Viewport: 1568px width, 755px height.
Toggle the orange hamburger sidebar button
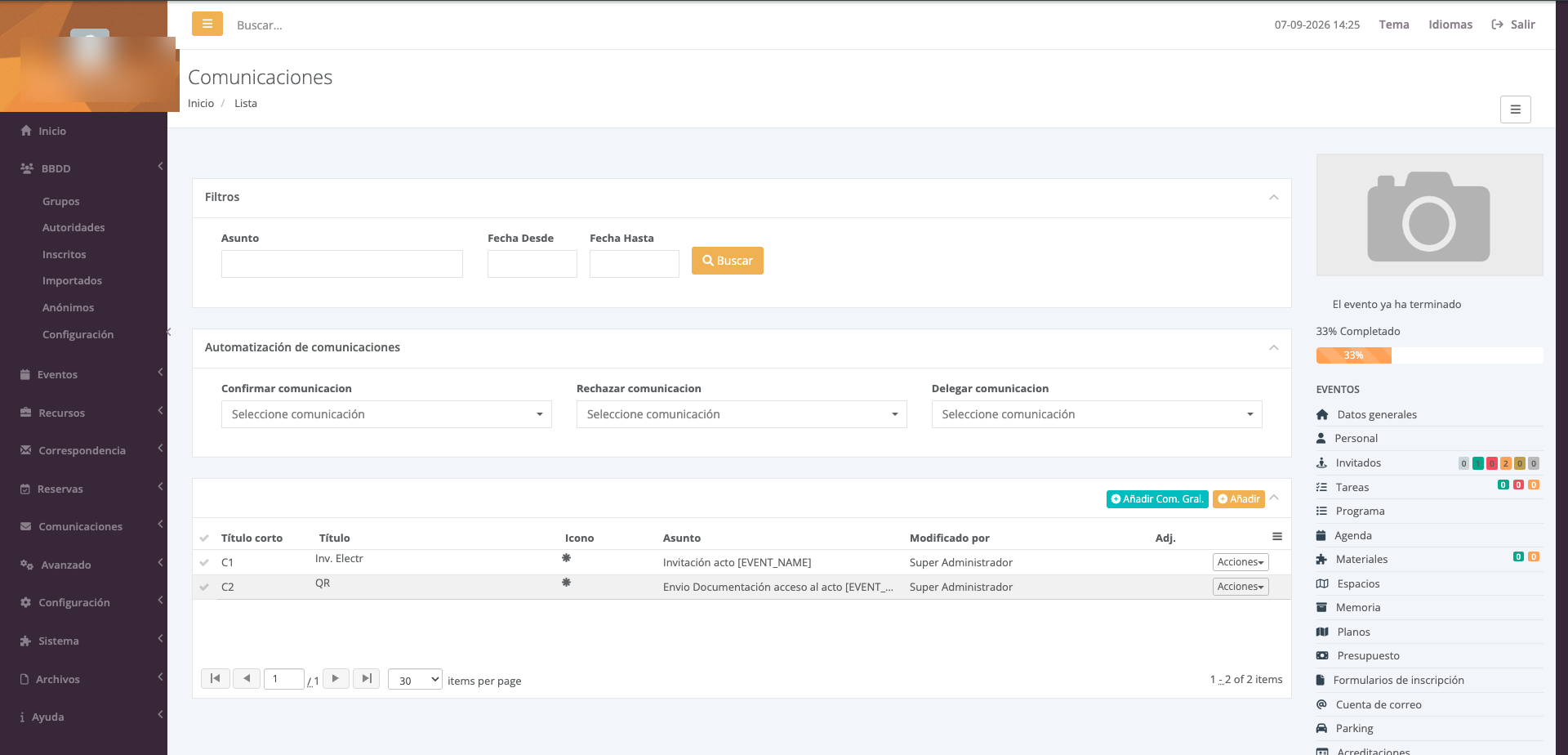pyautogui.click(x=207, y=24)
